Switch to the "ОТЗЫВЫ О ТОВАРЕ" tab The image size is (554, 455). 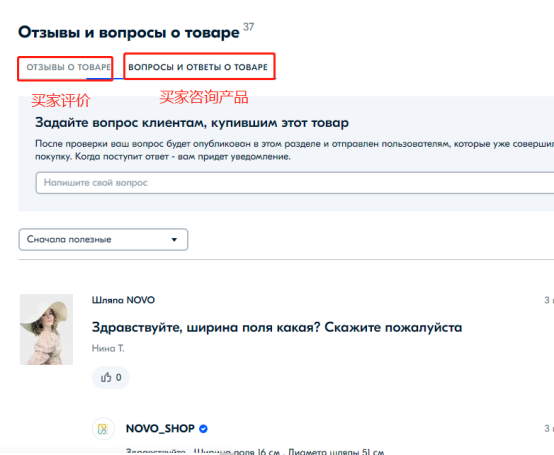click(x=68, y=67)
